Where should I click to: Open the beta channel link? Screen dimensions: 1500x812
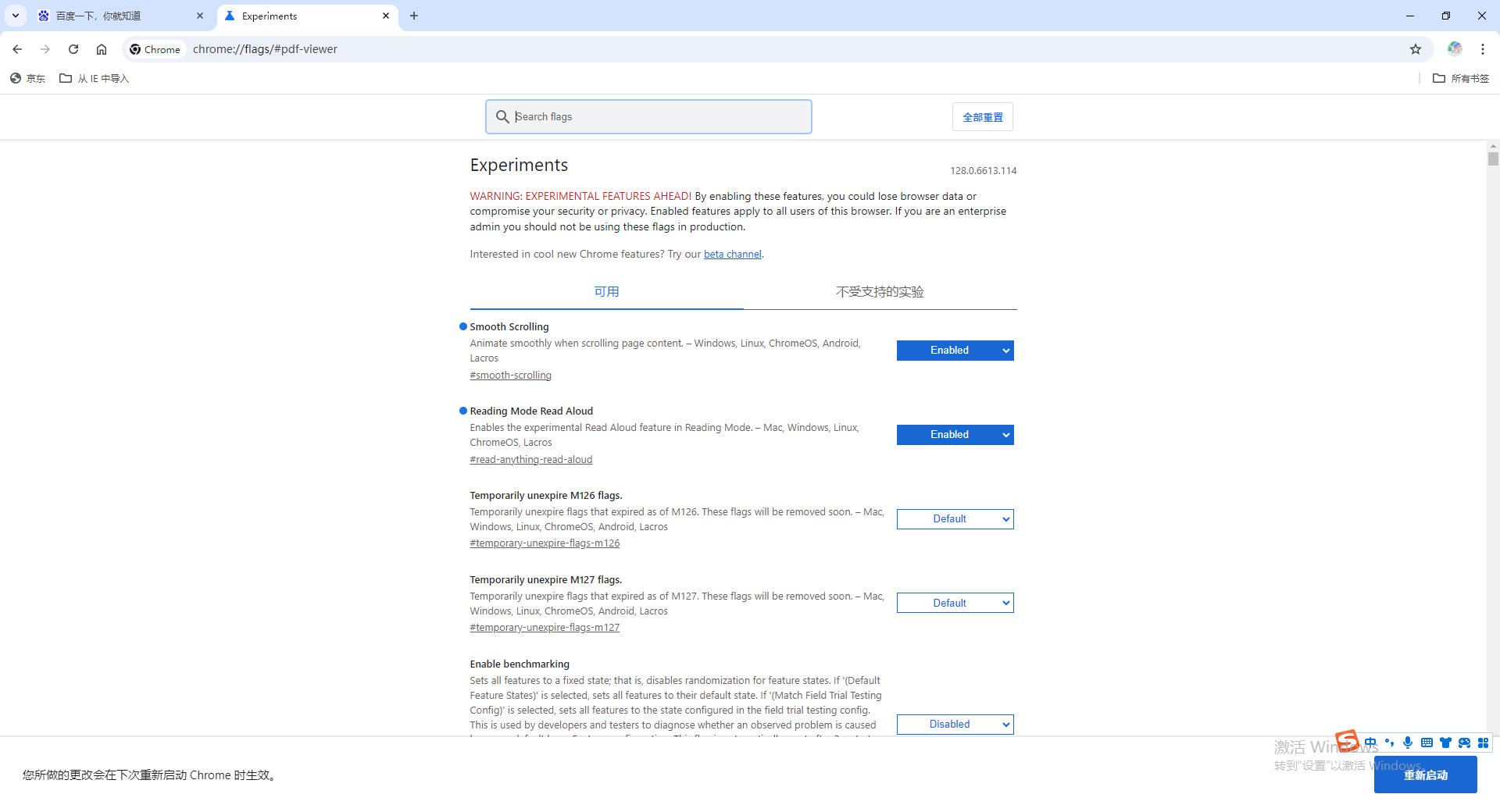(732, 255)
